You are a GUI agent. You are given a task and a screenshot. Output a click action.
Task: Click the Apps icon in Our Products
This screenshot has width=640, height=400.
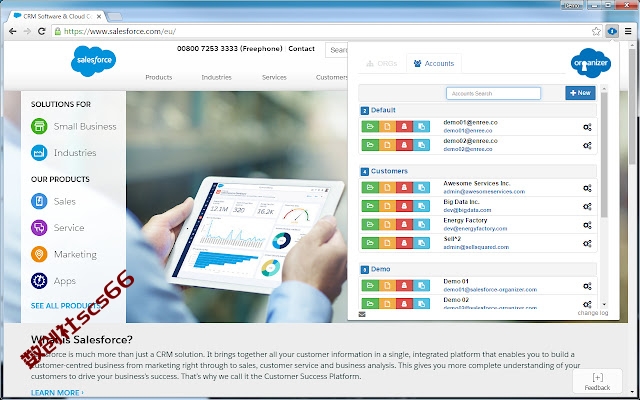tap(39, 281)
